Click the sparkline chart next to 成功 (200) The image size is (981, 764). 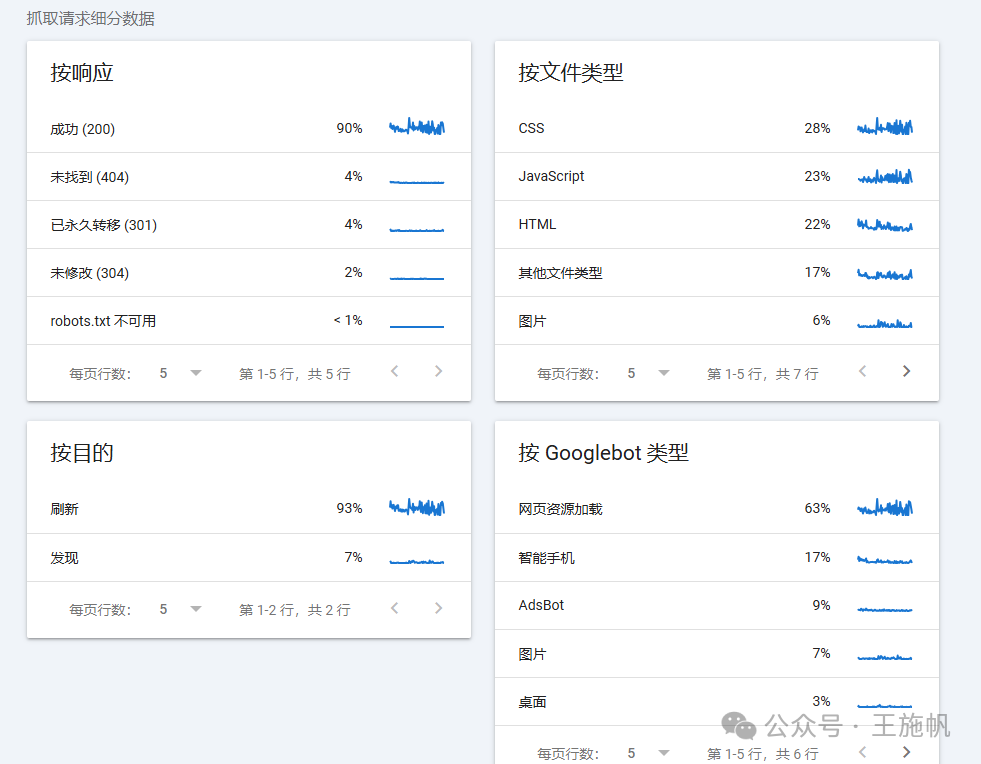[417, 127]
